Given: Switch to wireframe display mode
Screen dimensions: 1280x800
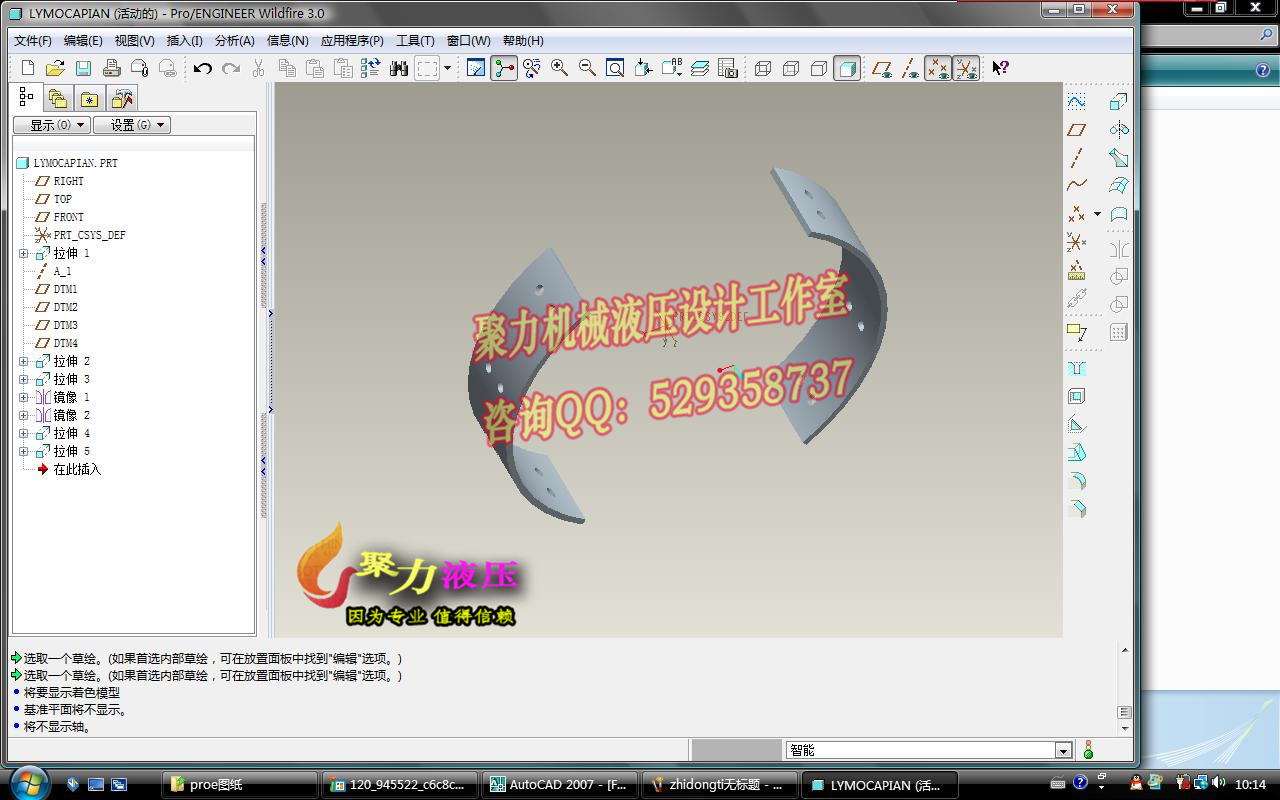Looking at the screenshot, I should [x=763, y=68].
